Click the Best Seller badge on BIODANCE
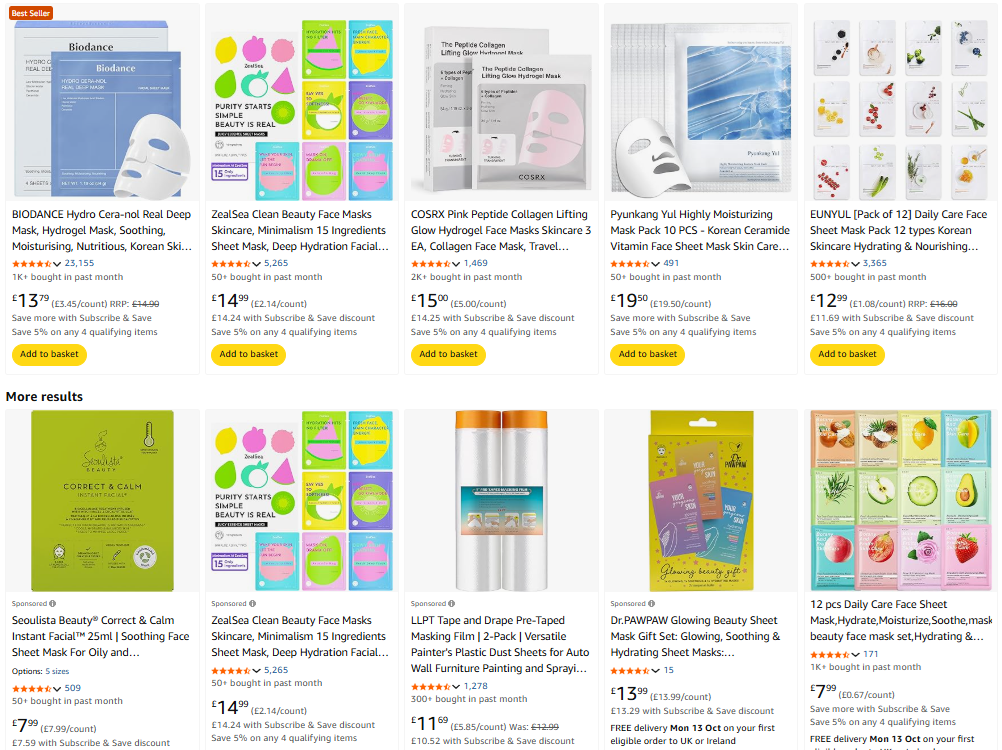The image size is (1002, 750). pos(30,13)
